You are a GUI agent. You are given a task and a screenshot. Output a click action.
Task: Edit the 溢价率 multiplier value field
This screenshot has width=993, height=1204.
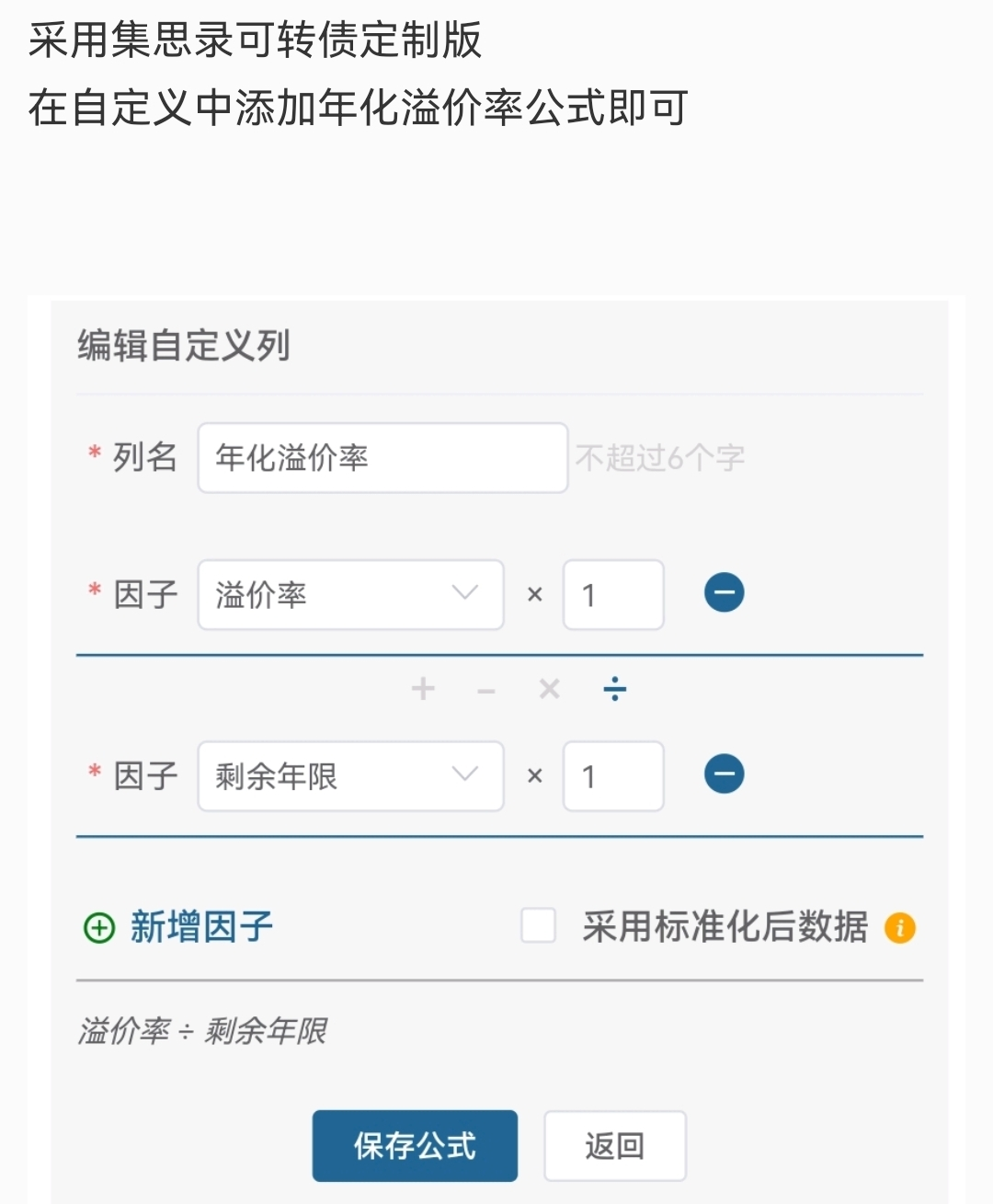coord(613,594)
